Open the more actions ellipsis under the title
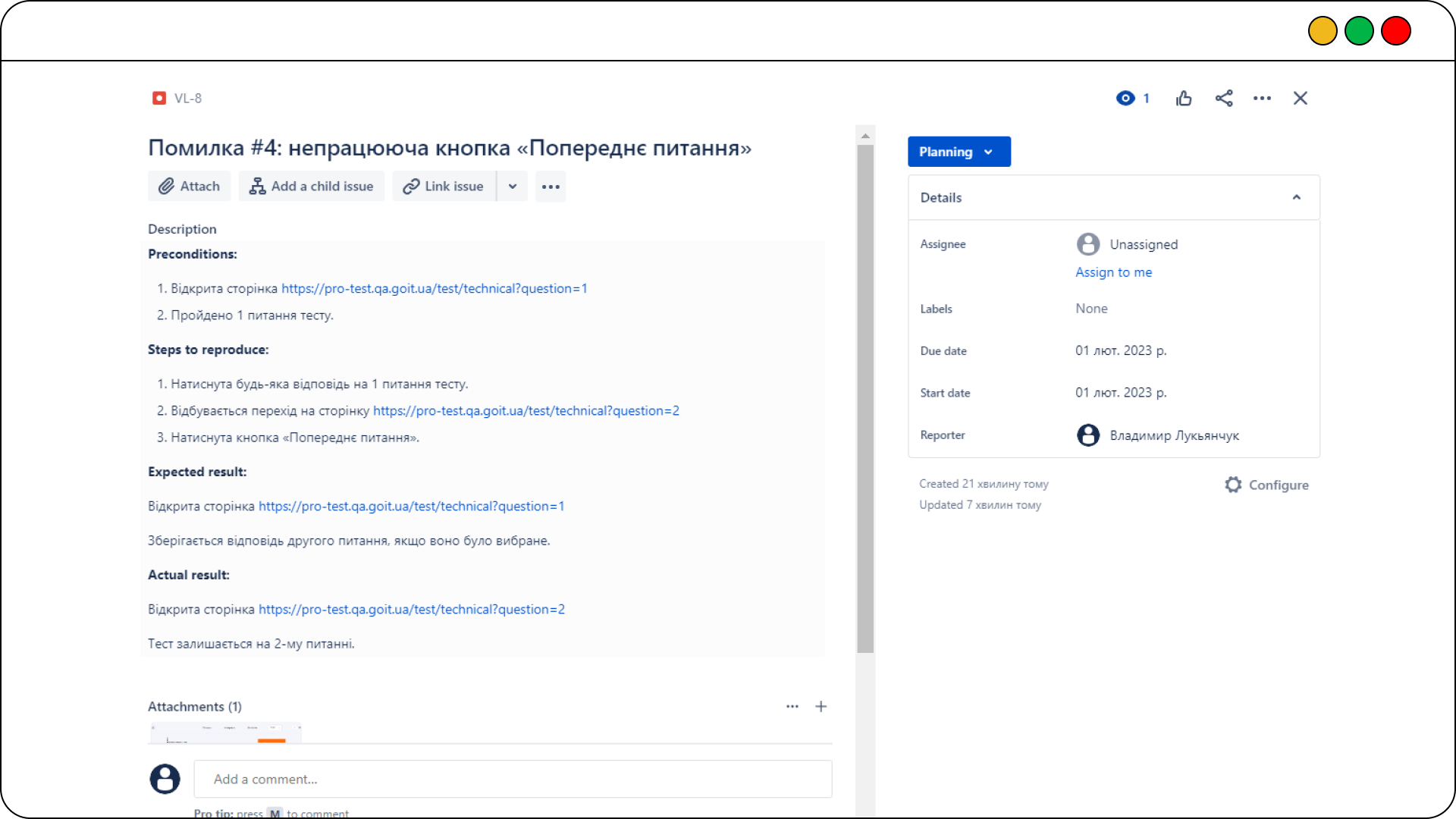This screenshot has width=1456, height=819. (551, 186)
